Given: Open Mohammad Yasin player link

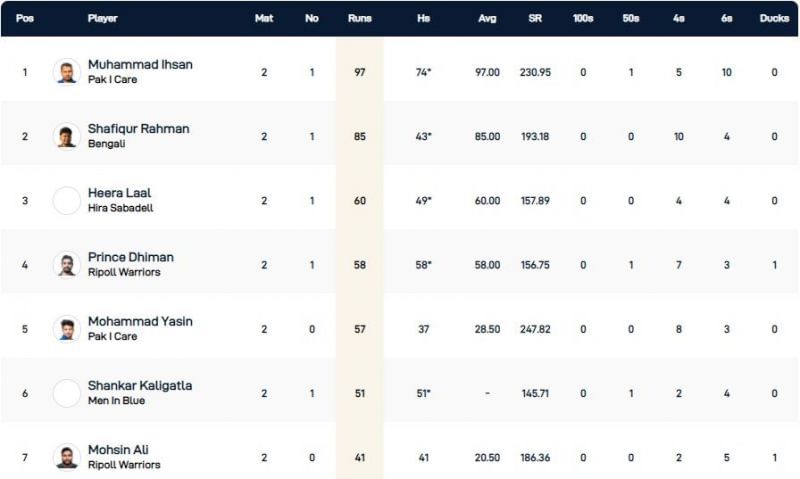Looking at the screenshot, I should tap(140, 322).
